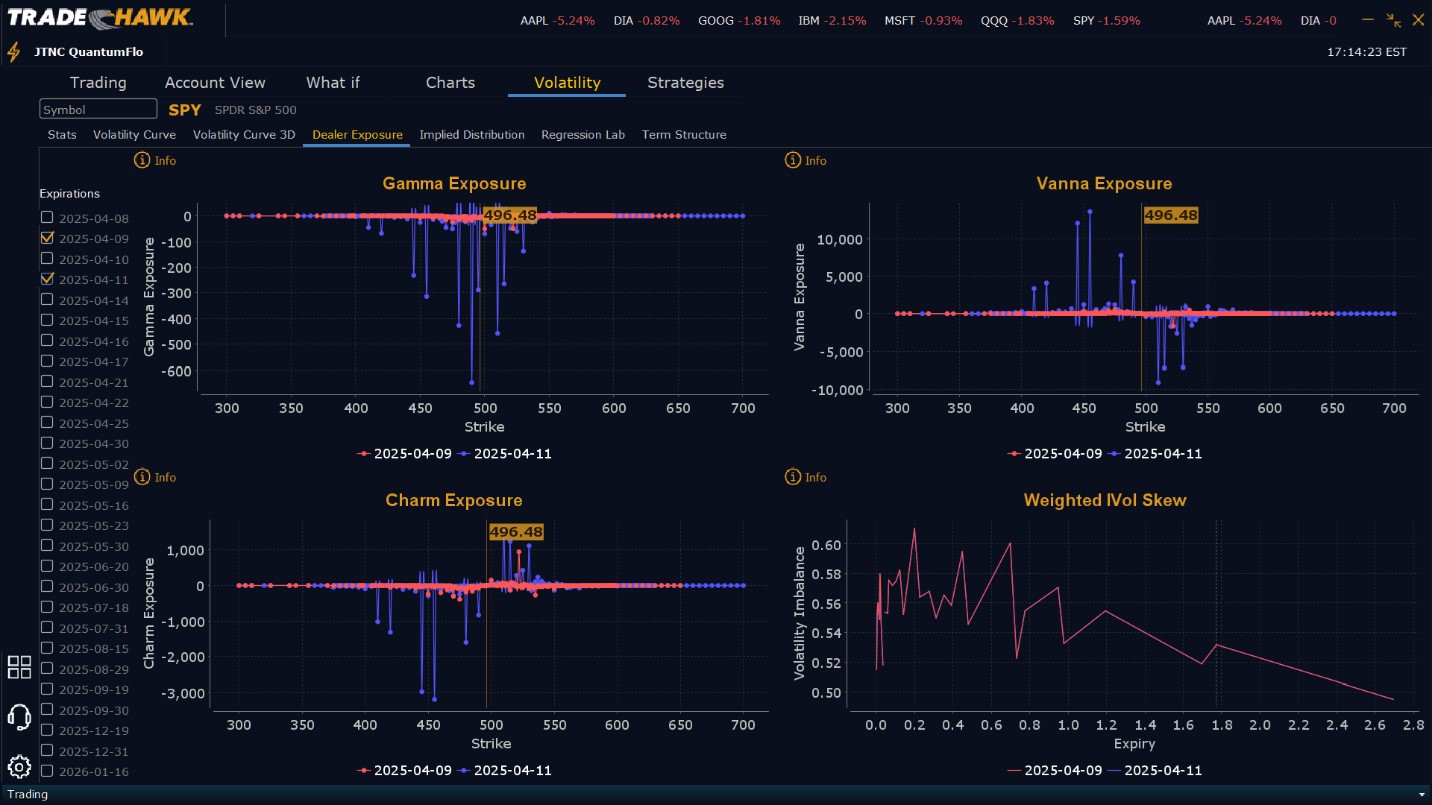Screen dimensions: 1432x805
Task: Toggle the 2025-04-10 expiration checkbox
Action: click(x=47, y=259)
